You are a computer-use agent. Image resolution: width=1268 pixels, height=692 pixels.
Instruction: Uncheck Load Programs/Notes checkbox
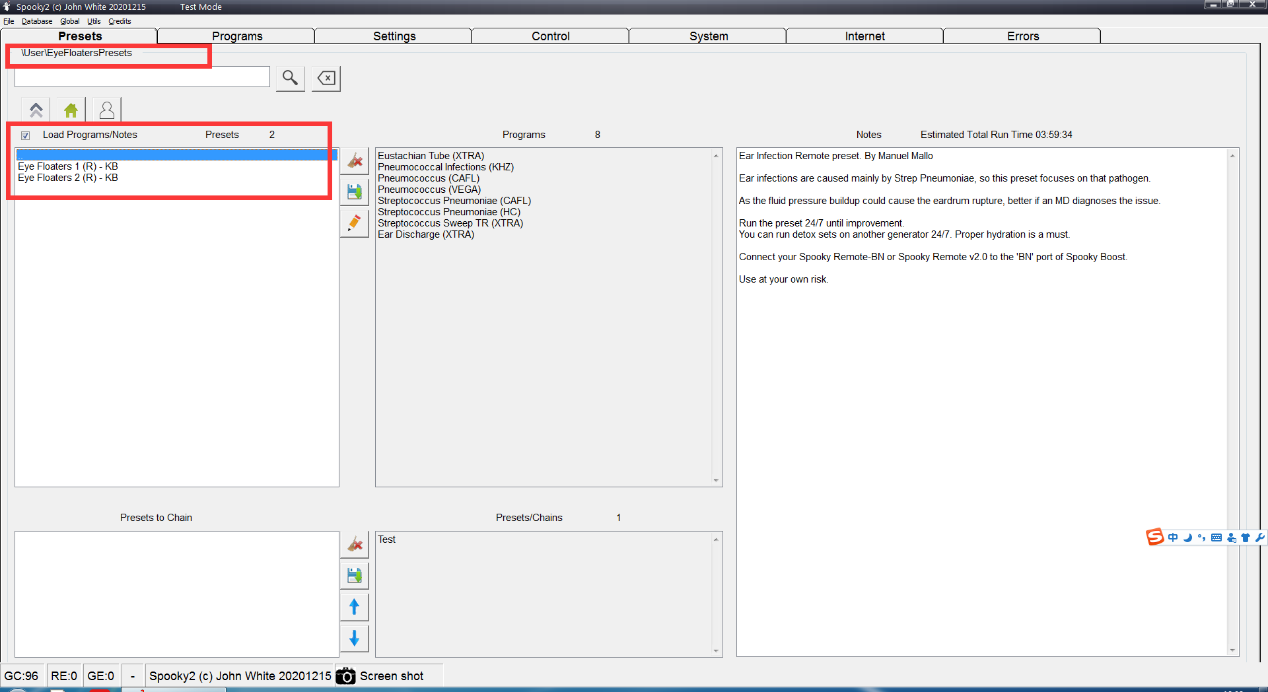(26, 135)
